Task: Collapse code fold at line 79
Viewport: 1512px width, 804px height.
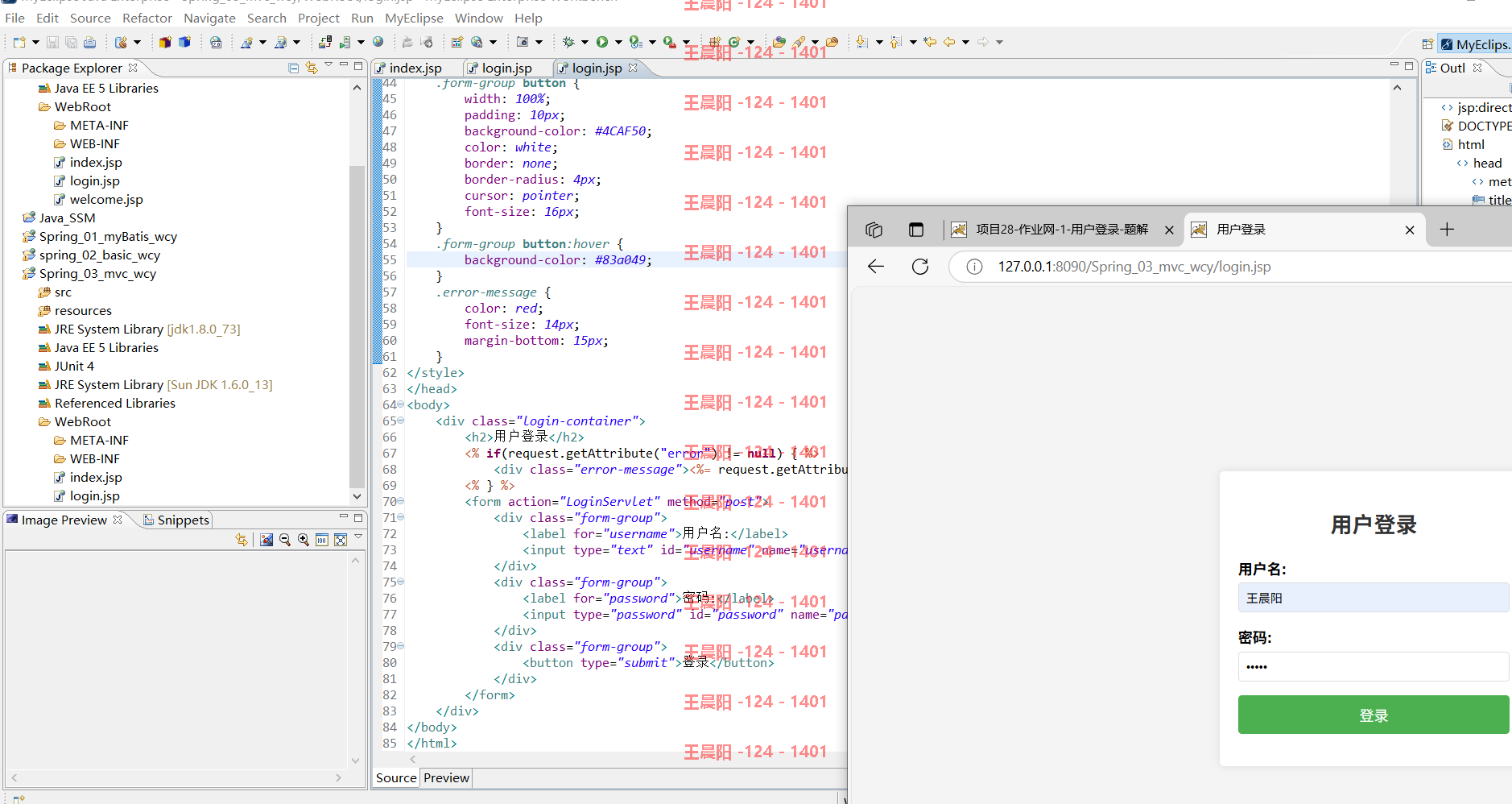Action: (x=401, y=646)
